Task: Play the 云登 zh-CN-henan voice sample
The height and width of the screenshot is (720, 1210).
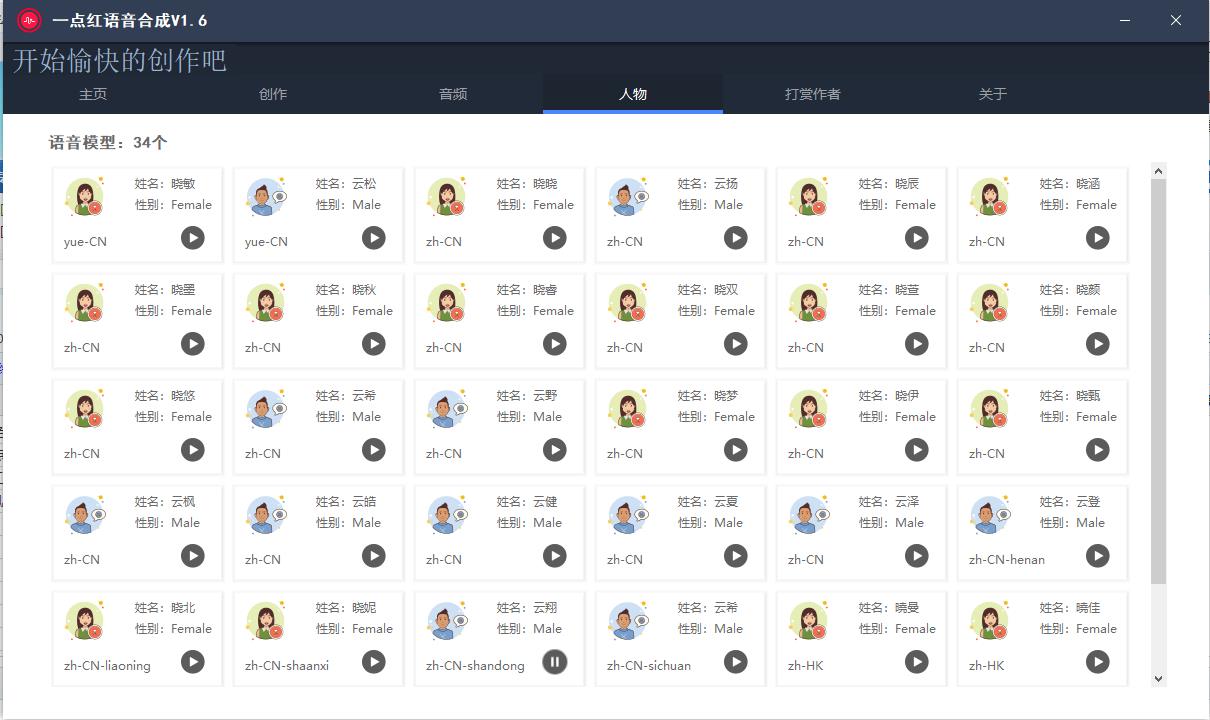Action: pos(1098,556)
